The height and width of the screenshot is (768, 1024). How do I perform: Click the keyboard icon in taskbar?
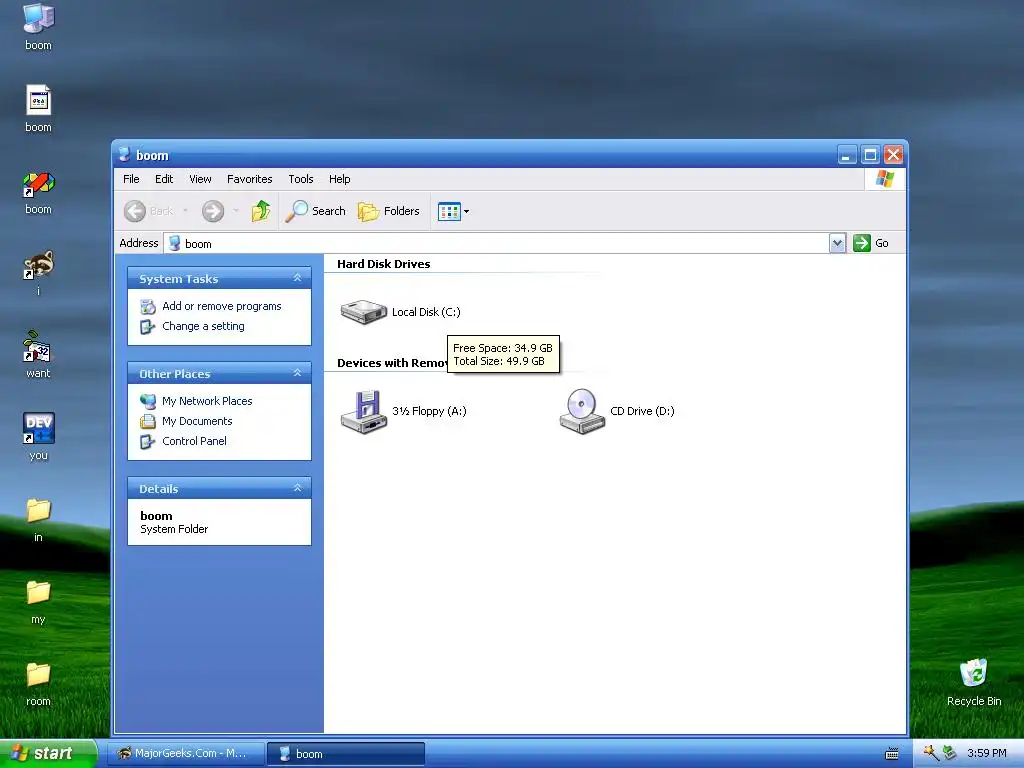click(x=891, y=754)
